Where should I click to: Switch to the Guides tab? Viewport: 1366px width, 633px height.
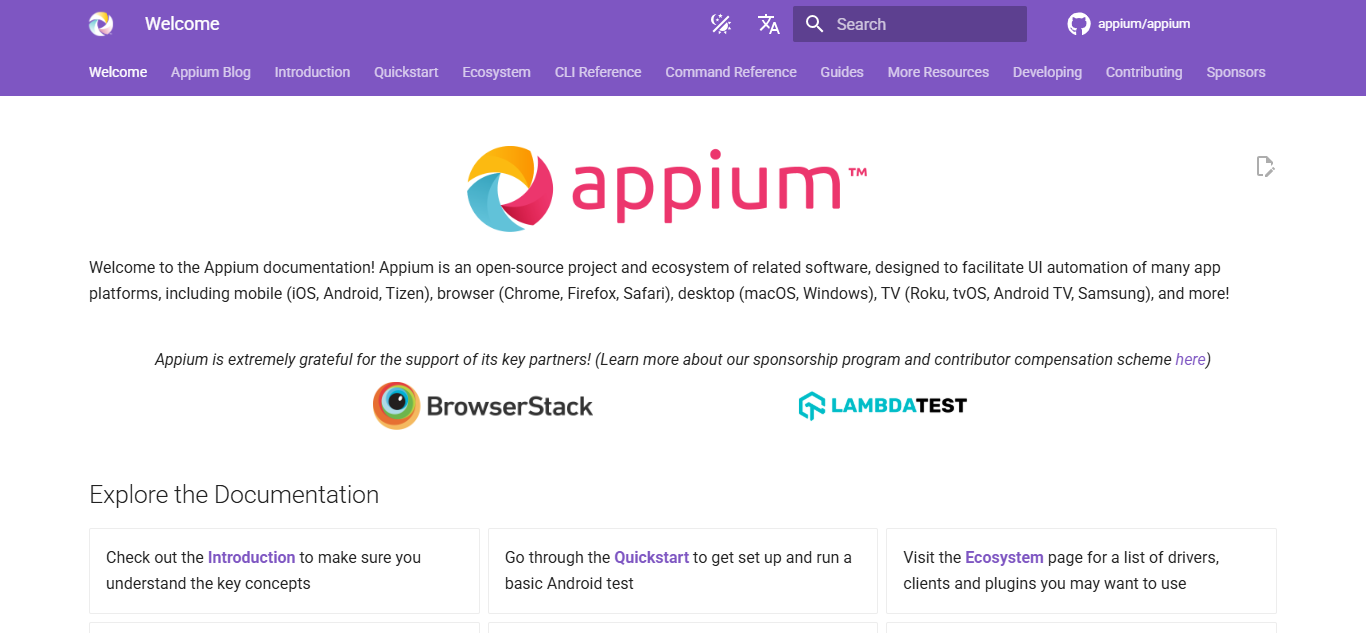pos(841,71)
